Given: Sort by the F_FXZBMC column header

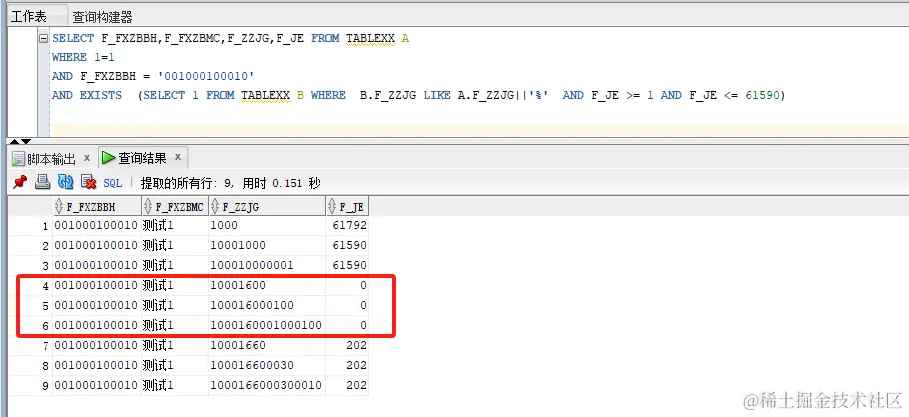Looking at the screenshot, I should tap(175, 206).
